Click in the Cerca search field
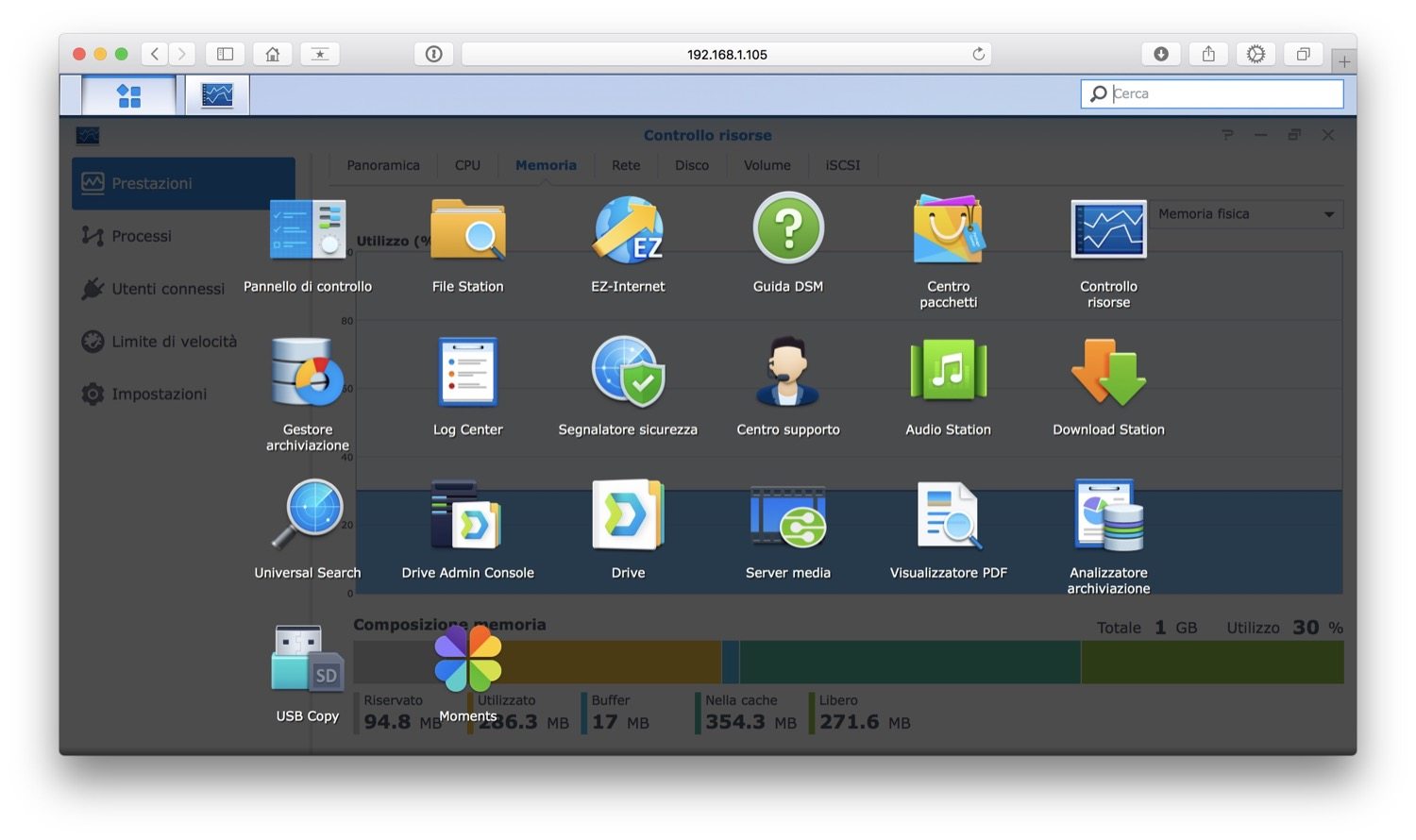 click(x=1212, y=93)
